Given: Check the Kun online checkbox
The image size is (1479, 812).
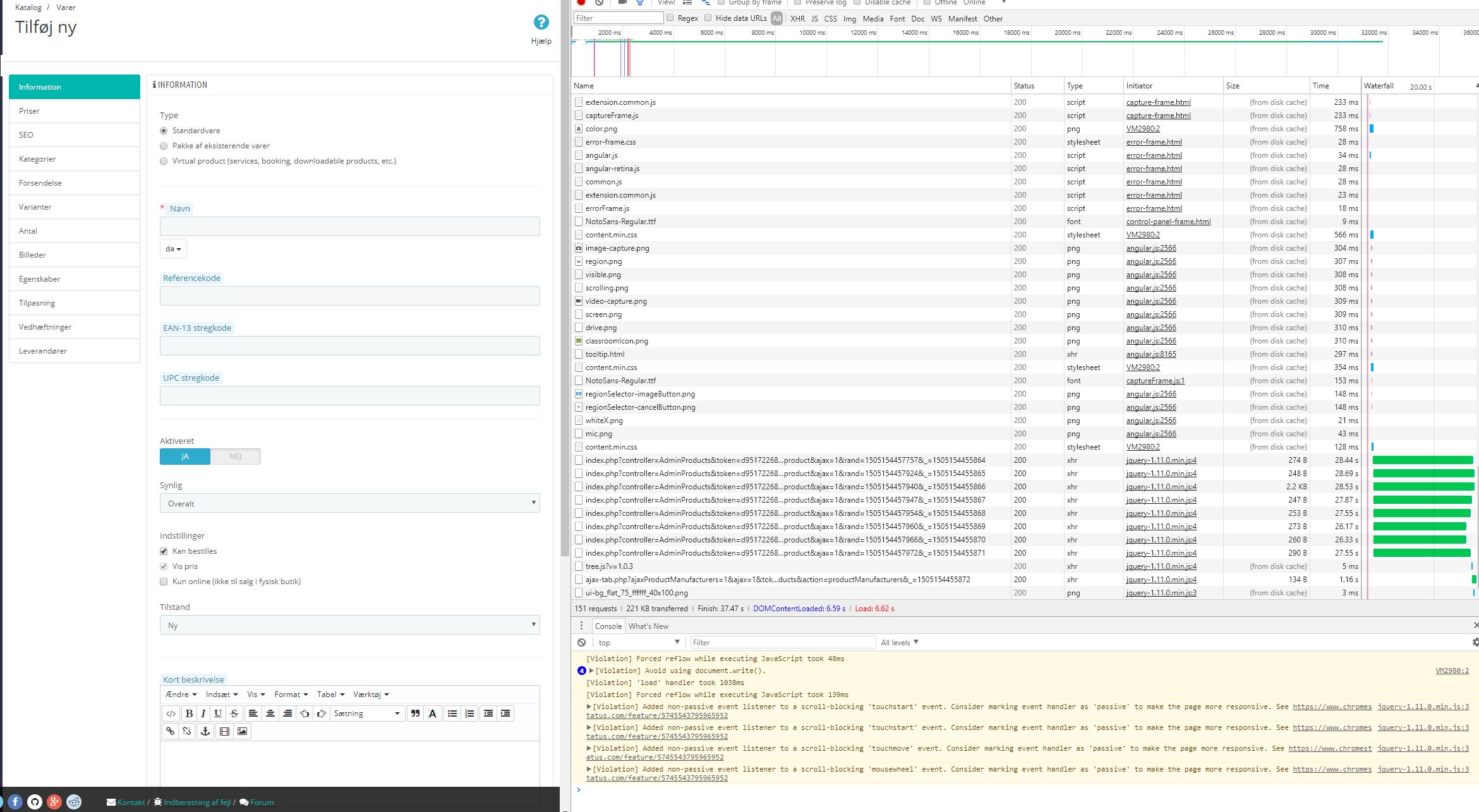Looking at the screenshot, I should (164, 582).
